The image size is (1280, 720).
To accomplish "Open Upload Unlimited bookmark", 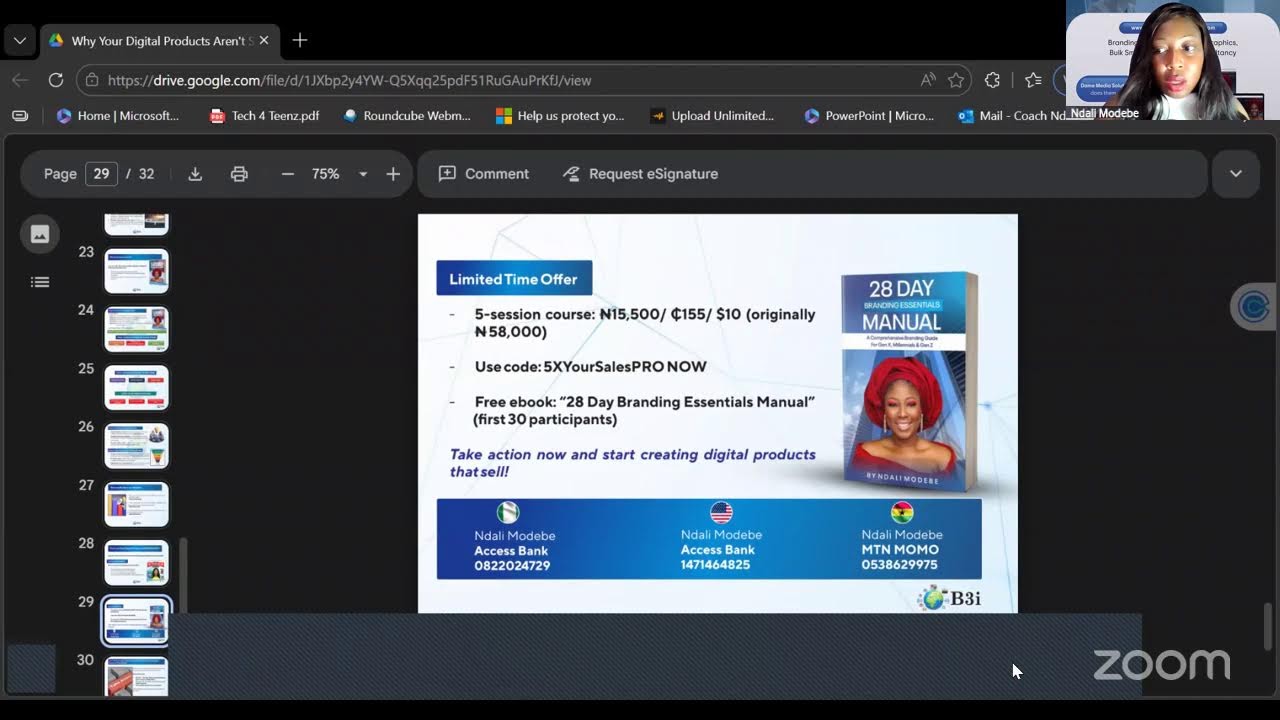I will point(713,116).
